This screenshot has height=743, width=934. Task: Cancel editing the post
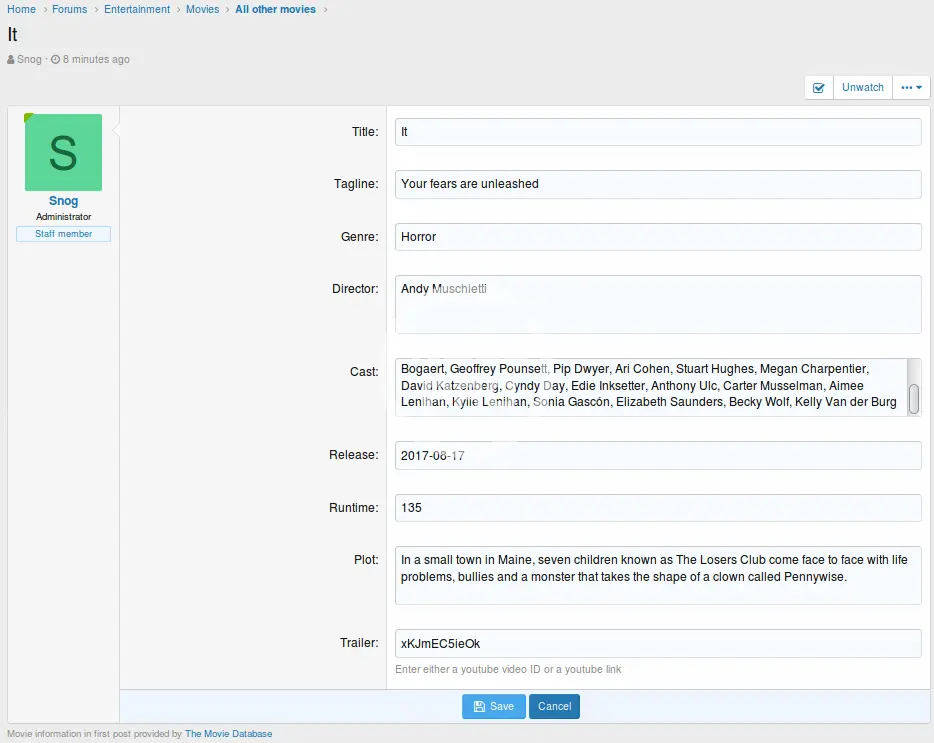click(554, 706)
